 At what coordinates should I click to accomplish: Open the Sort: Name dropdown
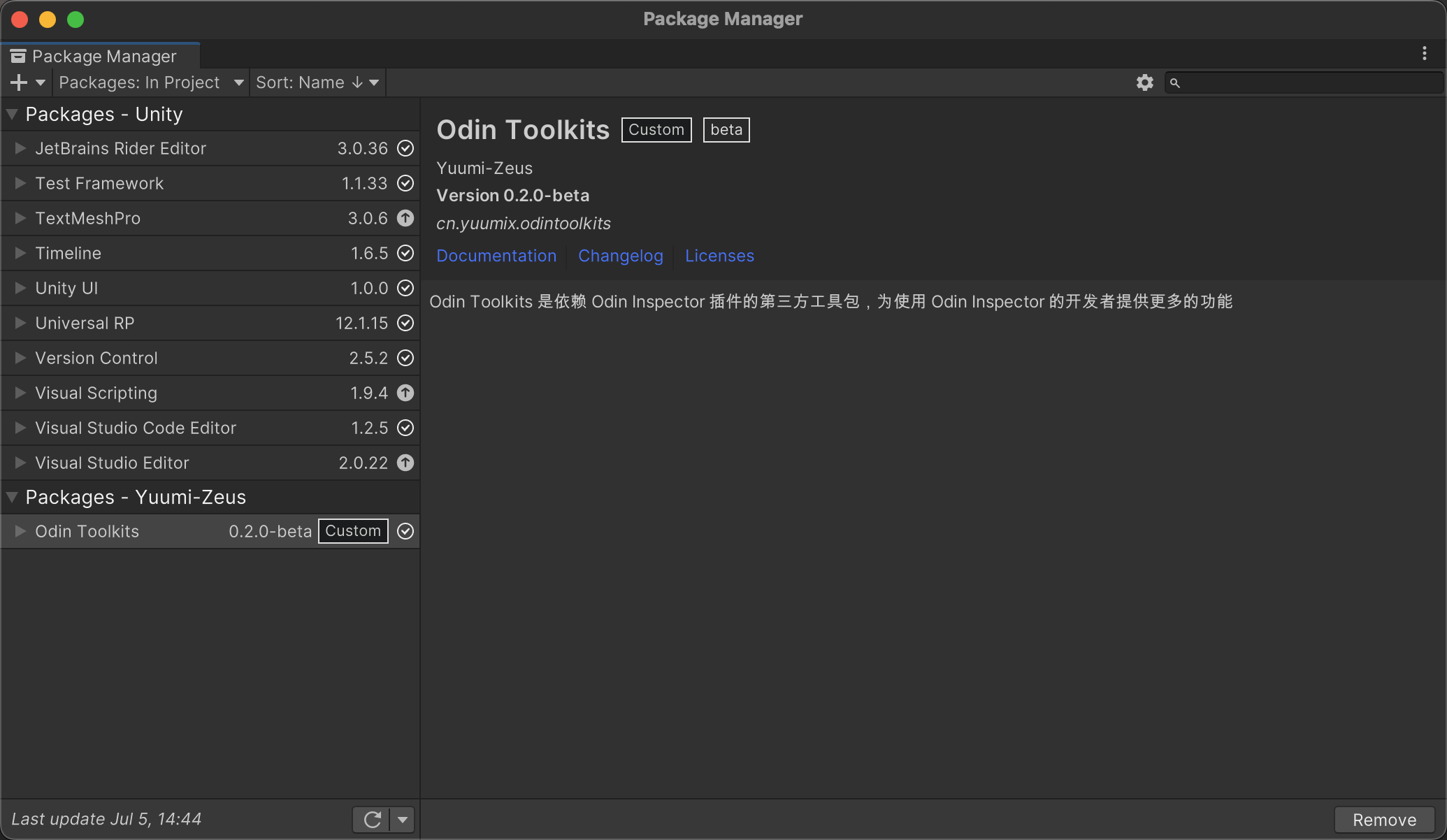[x=317, y=82]
